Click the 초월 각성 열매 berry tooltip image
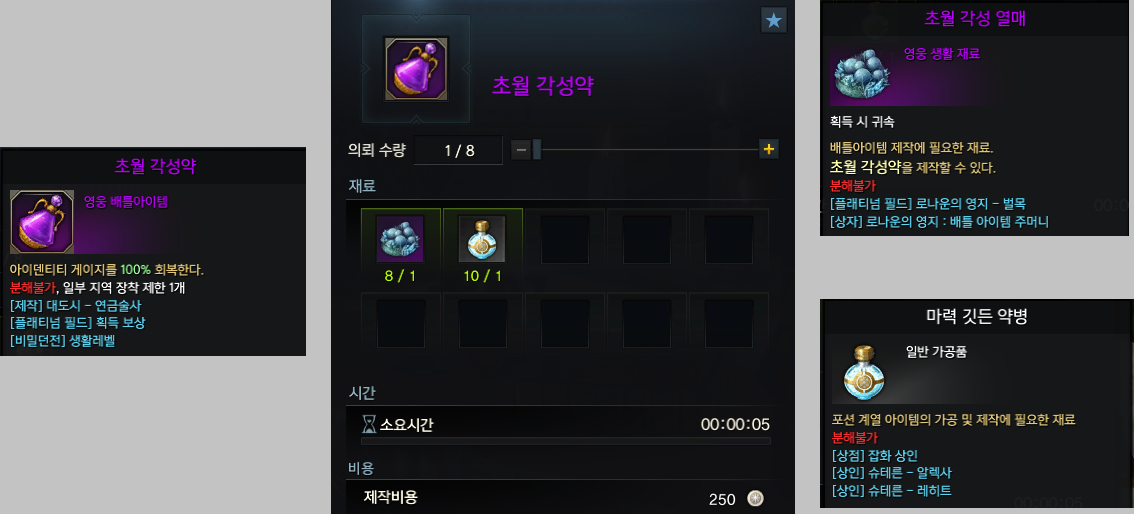 tap(864, 75)
